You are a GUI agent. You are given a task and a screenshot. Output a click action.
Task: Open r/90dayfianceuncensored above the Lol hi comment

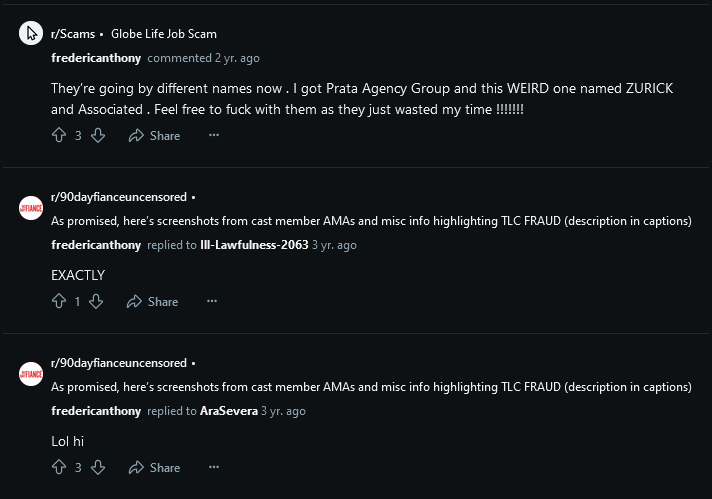click(119, 363)
